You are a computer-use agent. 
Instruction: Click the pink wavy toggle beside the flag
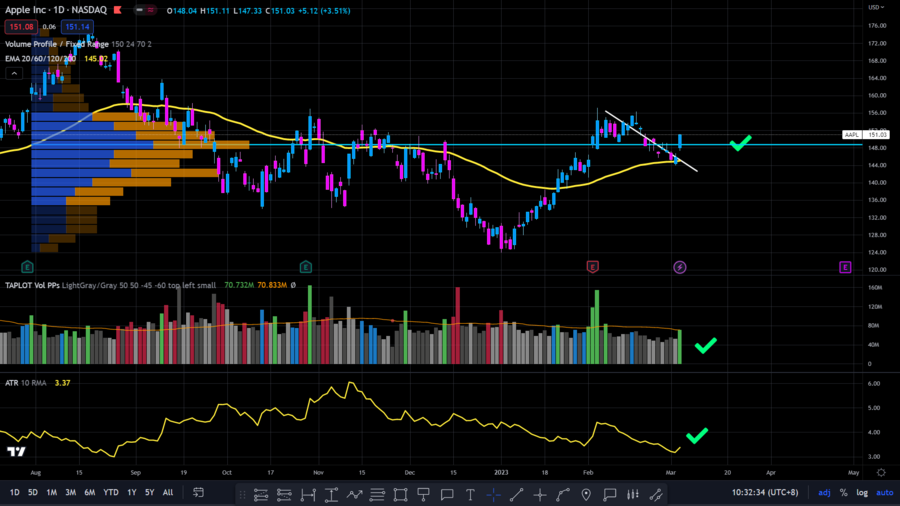click(151, 10)
